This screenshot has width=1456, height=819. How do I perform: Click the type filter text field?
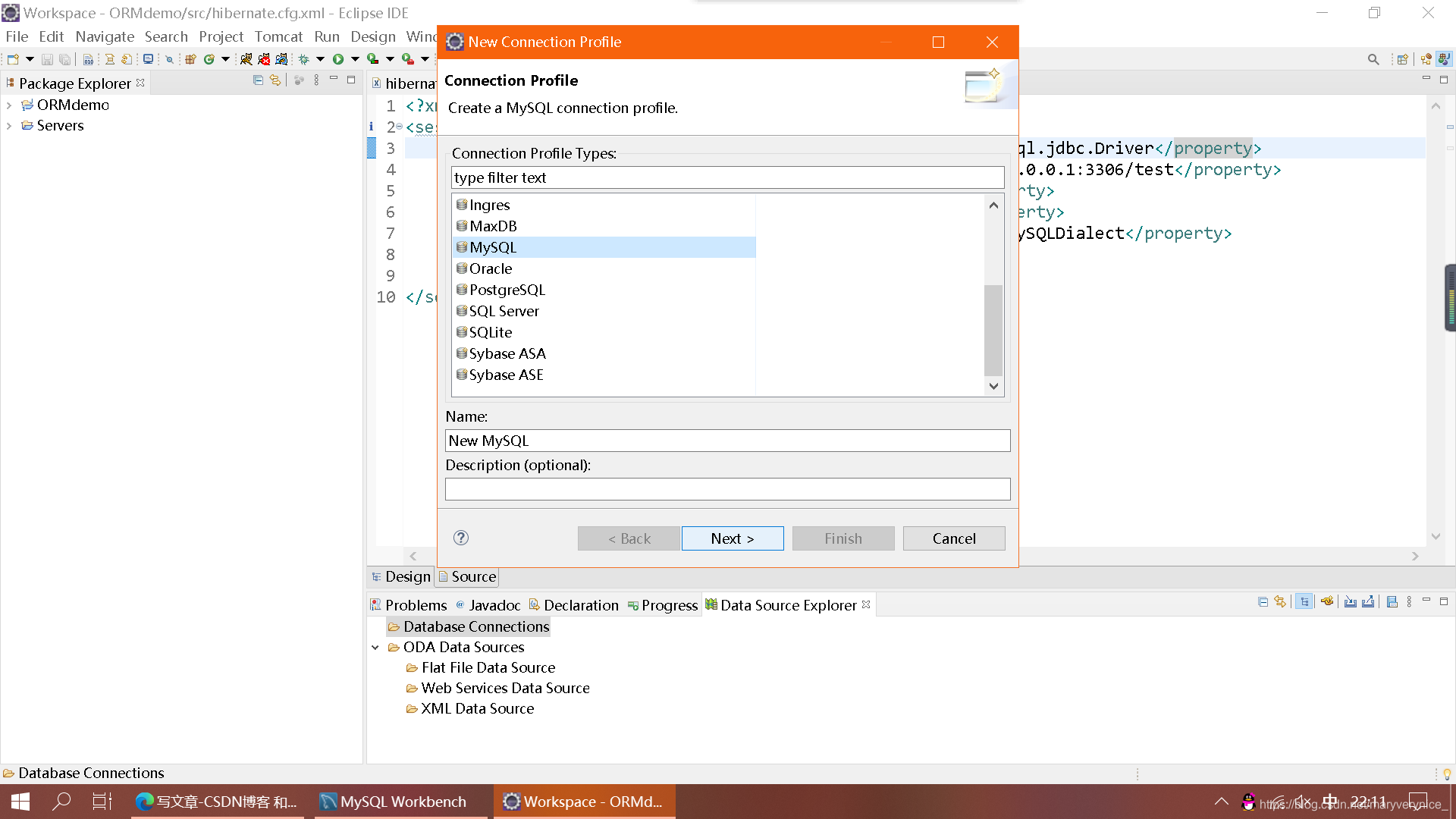click(728, 177)
